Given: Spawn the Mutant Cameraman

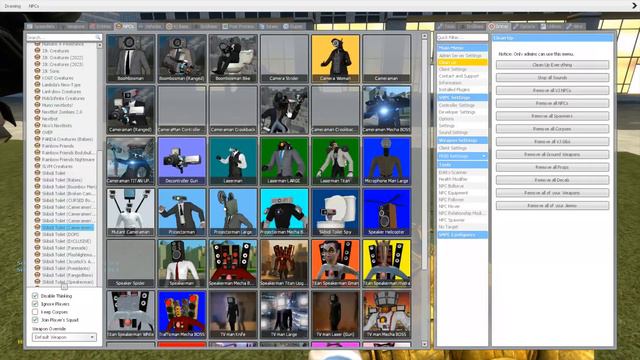Looking at the screenshot, I should tap(131, 212).
